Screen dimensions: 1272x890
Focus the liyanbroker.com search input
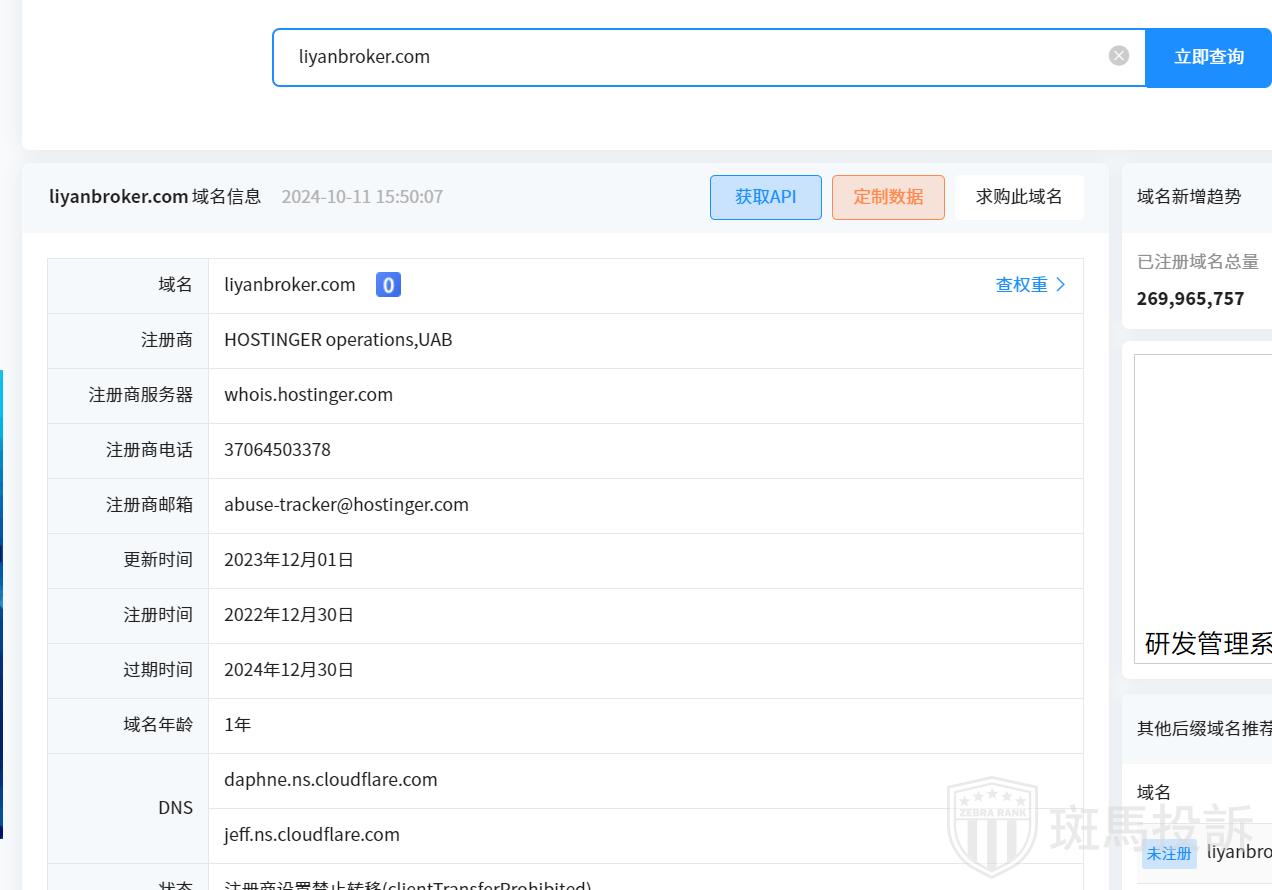click(690, 57)
